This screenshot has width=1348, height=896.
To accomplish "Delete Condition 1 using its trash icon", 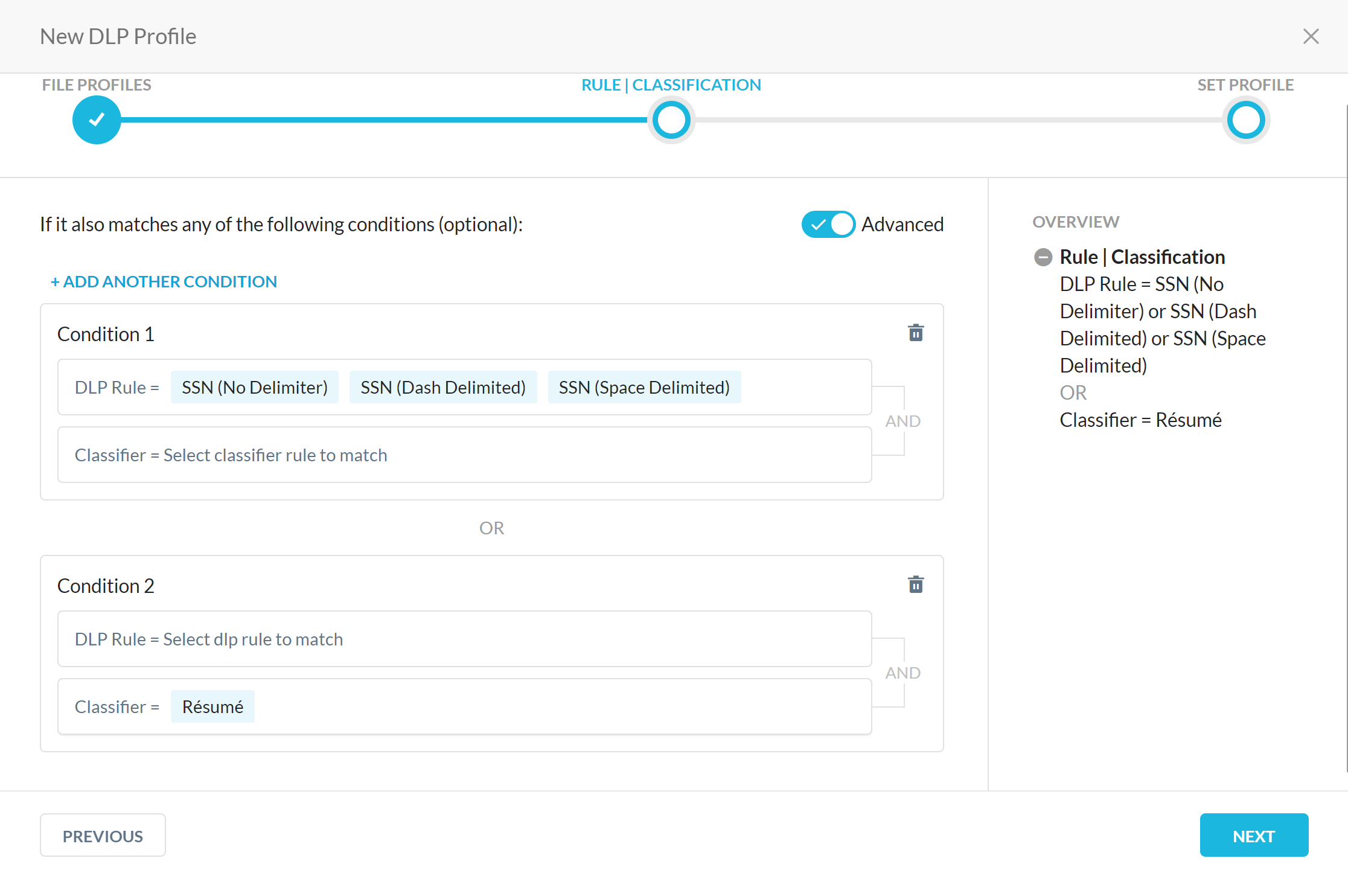I will pos(916,333).
